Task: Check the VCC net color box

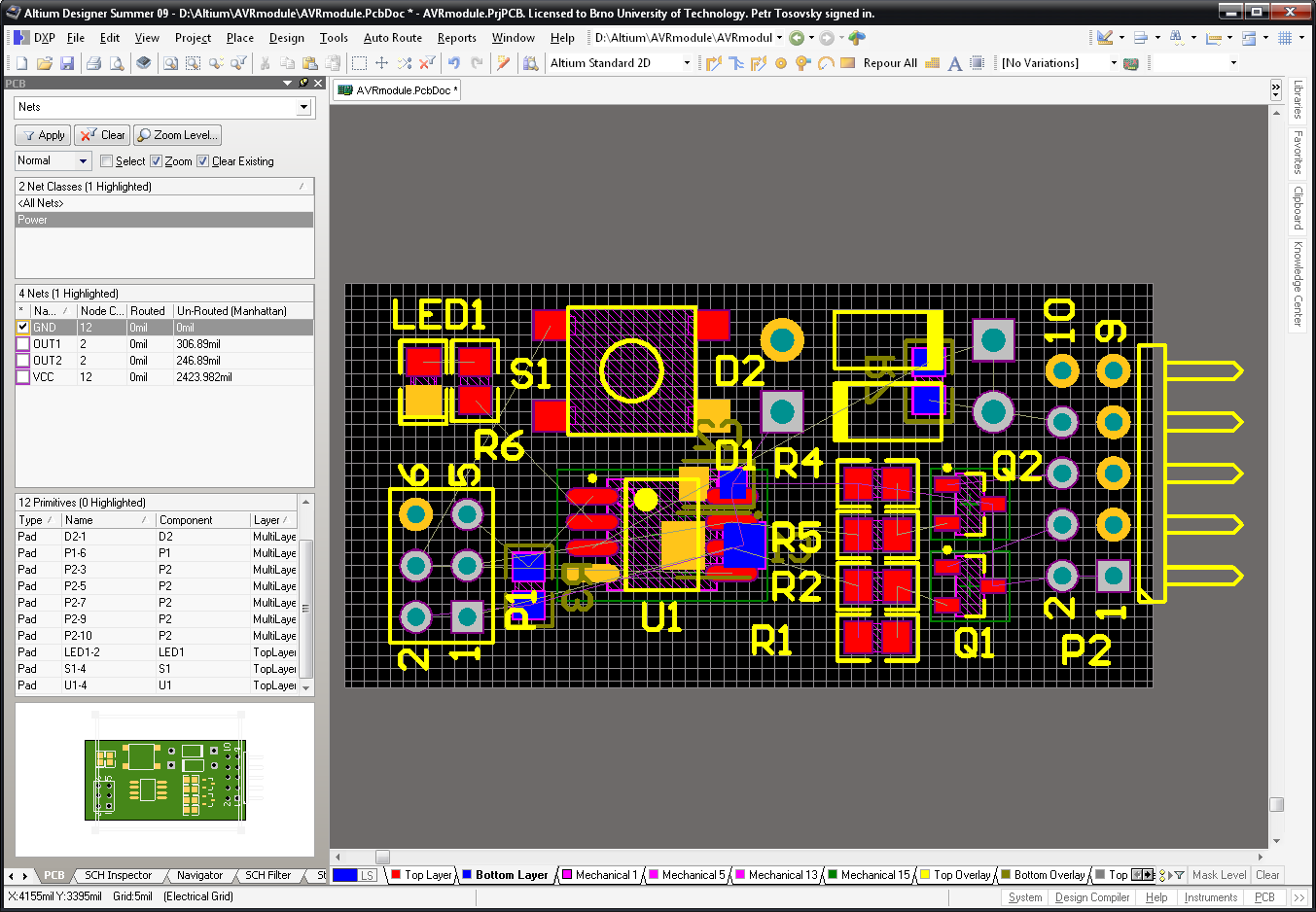Action: coord(23,377)
